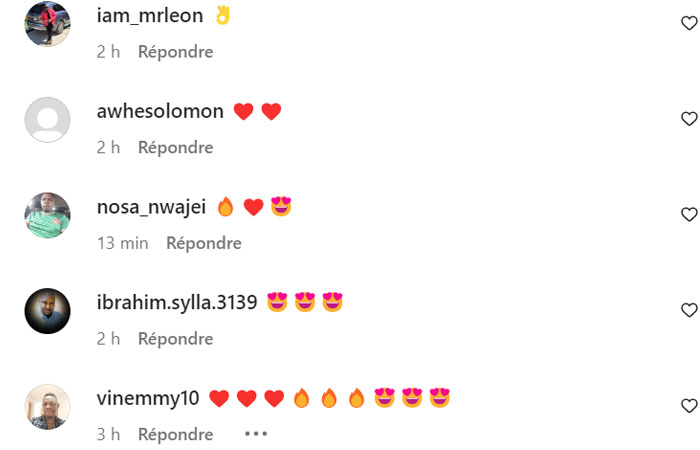700x450 pixels.
Task: Open awhesolomon's default avatar
Action: tap(47, 120)
